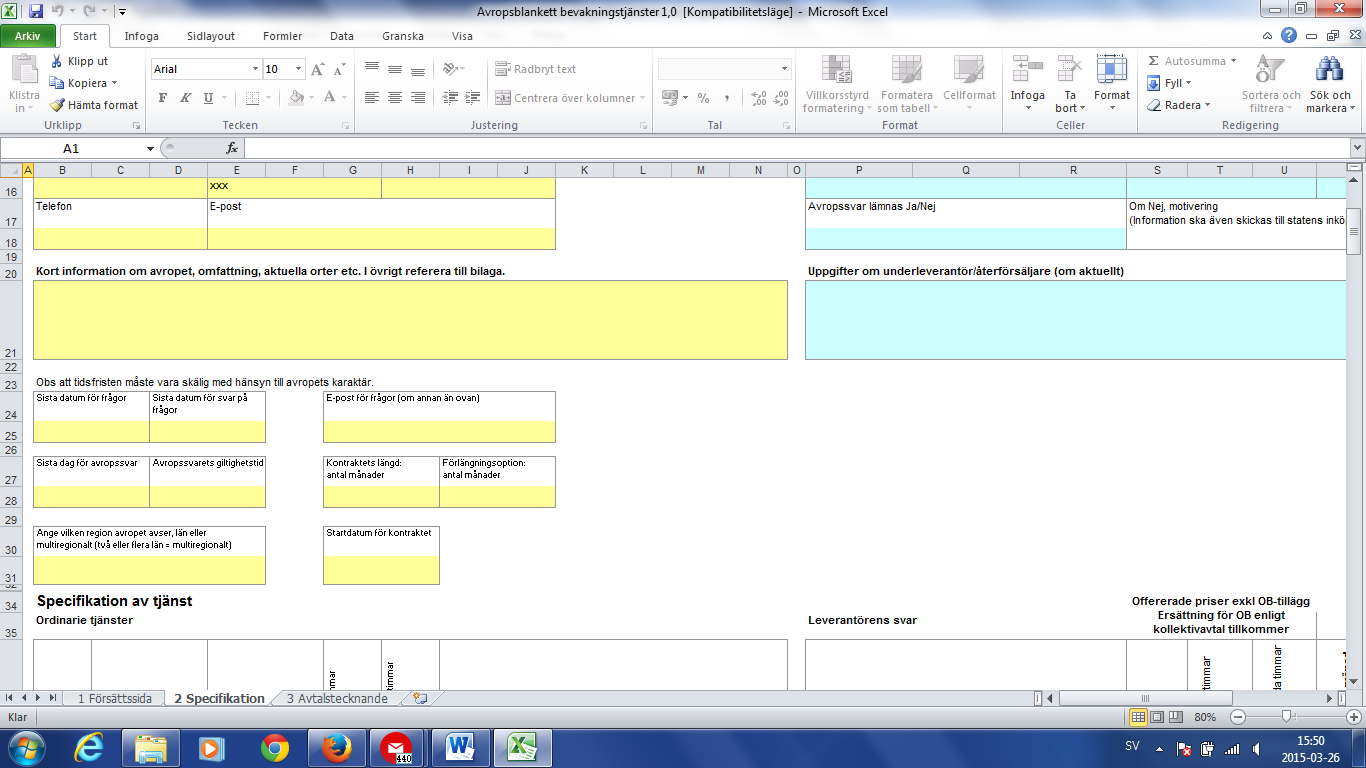Click the insert function fx icon
1366x768 pixels.
(x=232, y=148)
